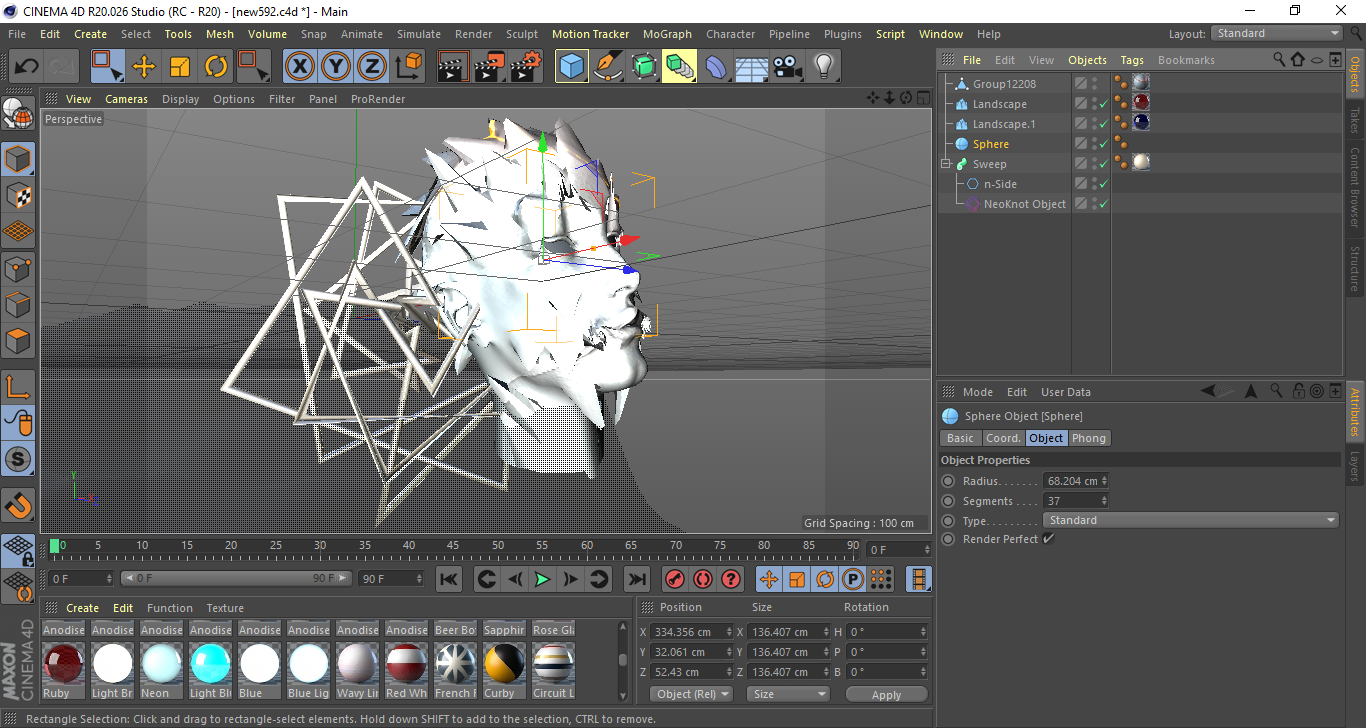This screenshot has height=728, width=1366.
Task: Open the Size mode dropdown
Action: click(789, 694)
